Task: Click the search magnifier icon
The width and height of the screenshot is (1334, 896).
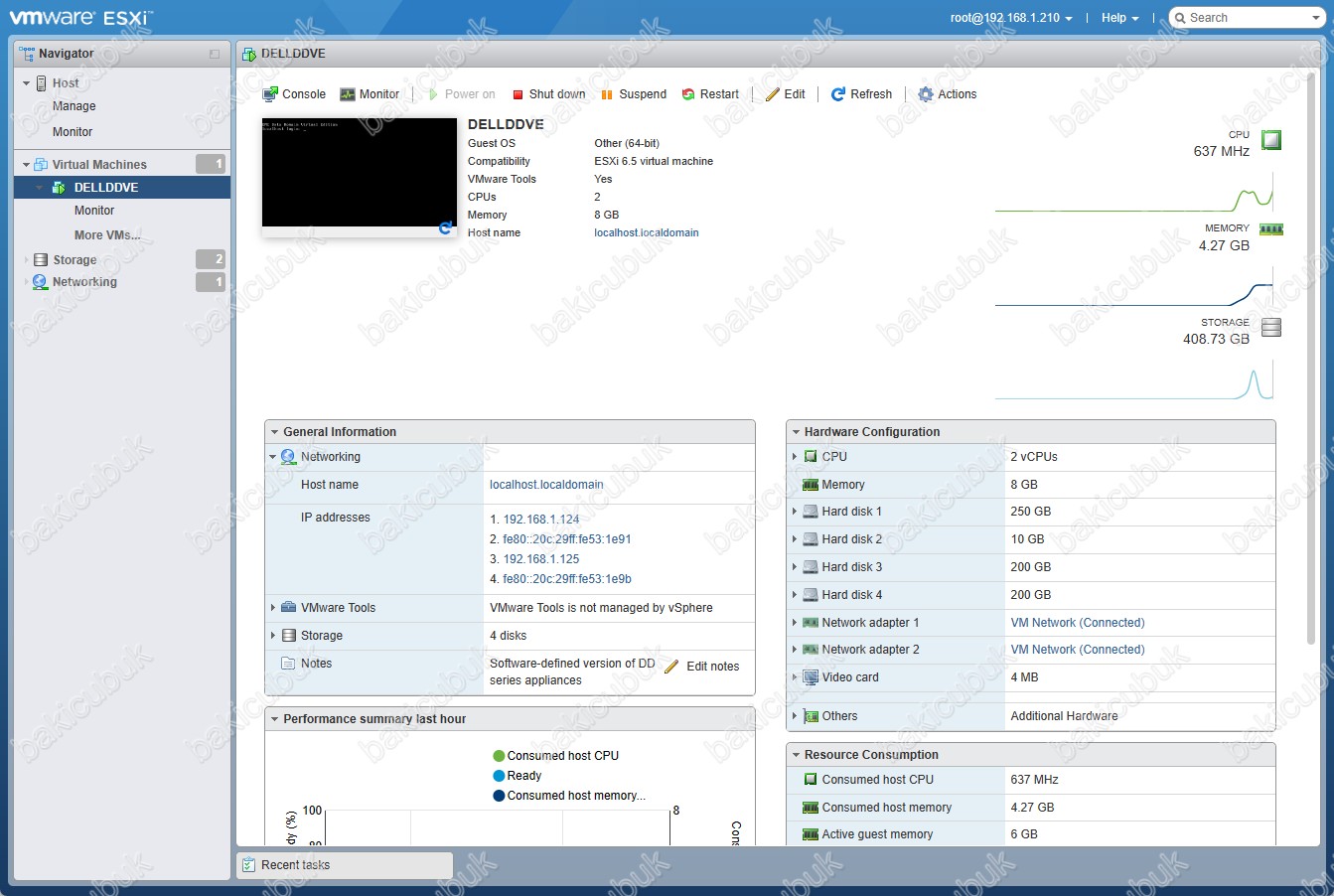Action: [1180, 18]
